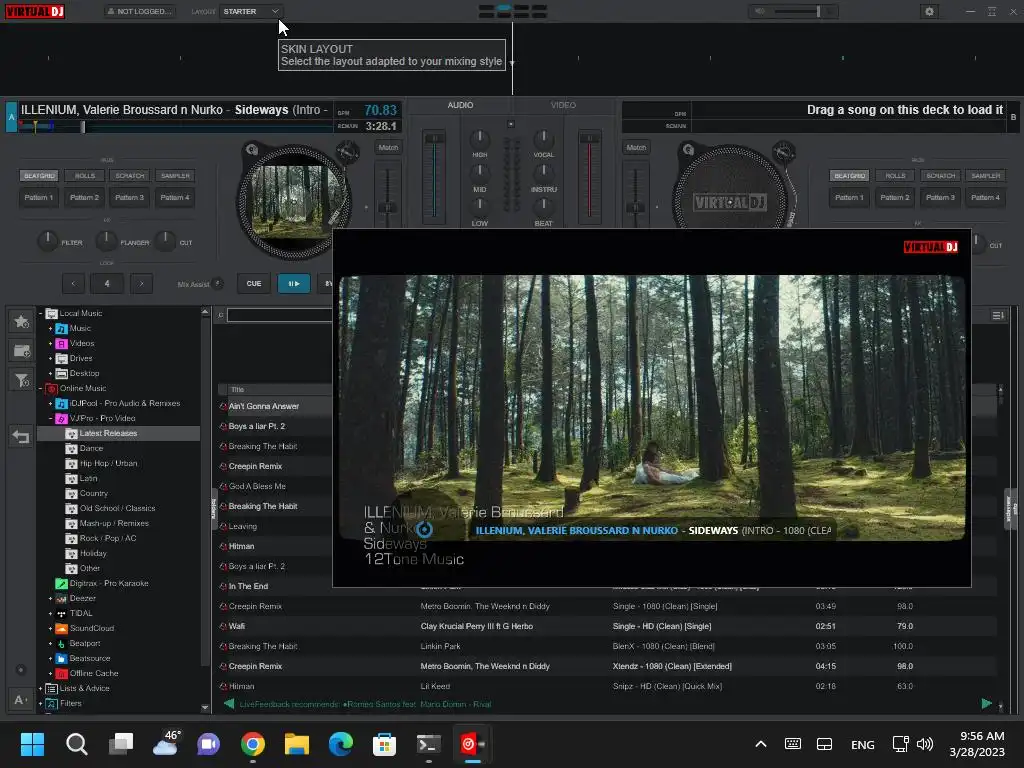The height and width of the screenshot is (768, 1024).
Task: Click the TIDAL service icon
Action: (62, 613)
